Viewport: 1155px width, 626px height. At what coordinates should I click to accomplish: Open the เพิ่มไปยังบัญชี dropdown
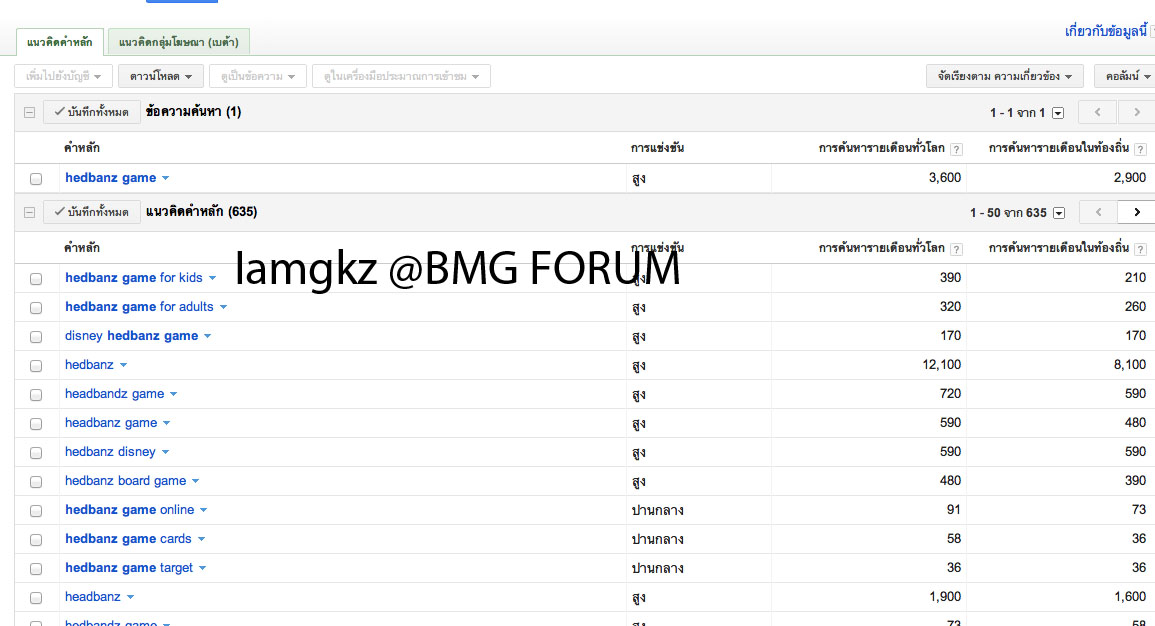[63, 76]
